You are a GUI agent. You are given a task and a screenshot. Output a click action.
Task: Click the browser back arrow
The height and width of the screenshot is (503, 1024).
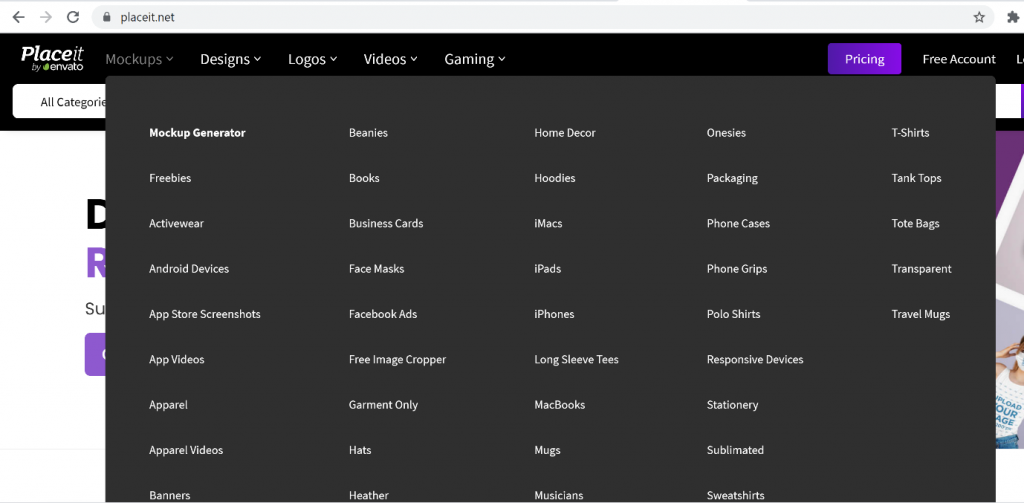click(18, 18)
